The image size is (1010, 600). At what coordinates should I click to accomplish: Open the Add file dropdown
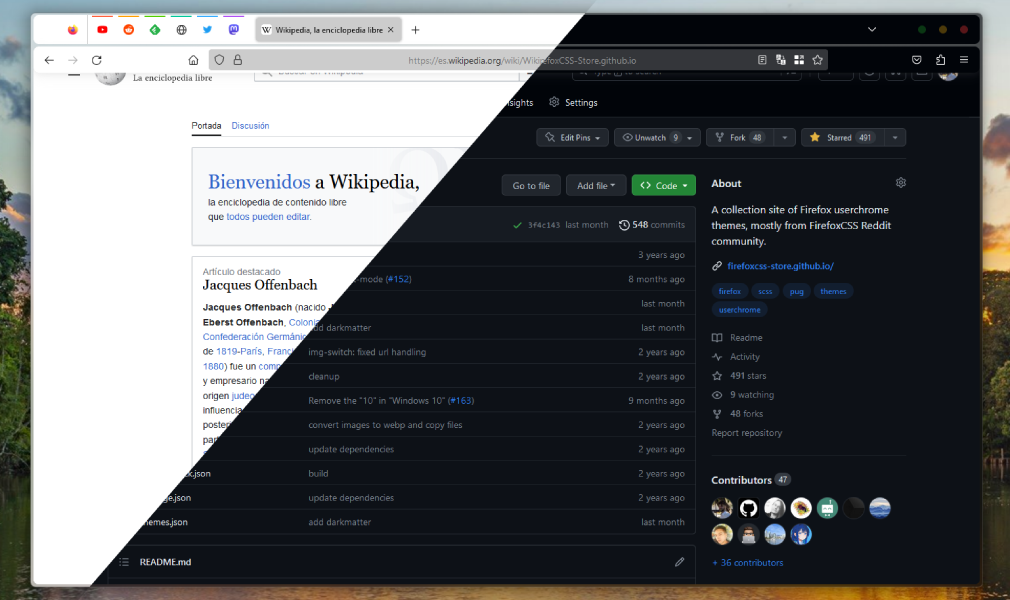596,185
